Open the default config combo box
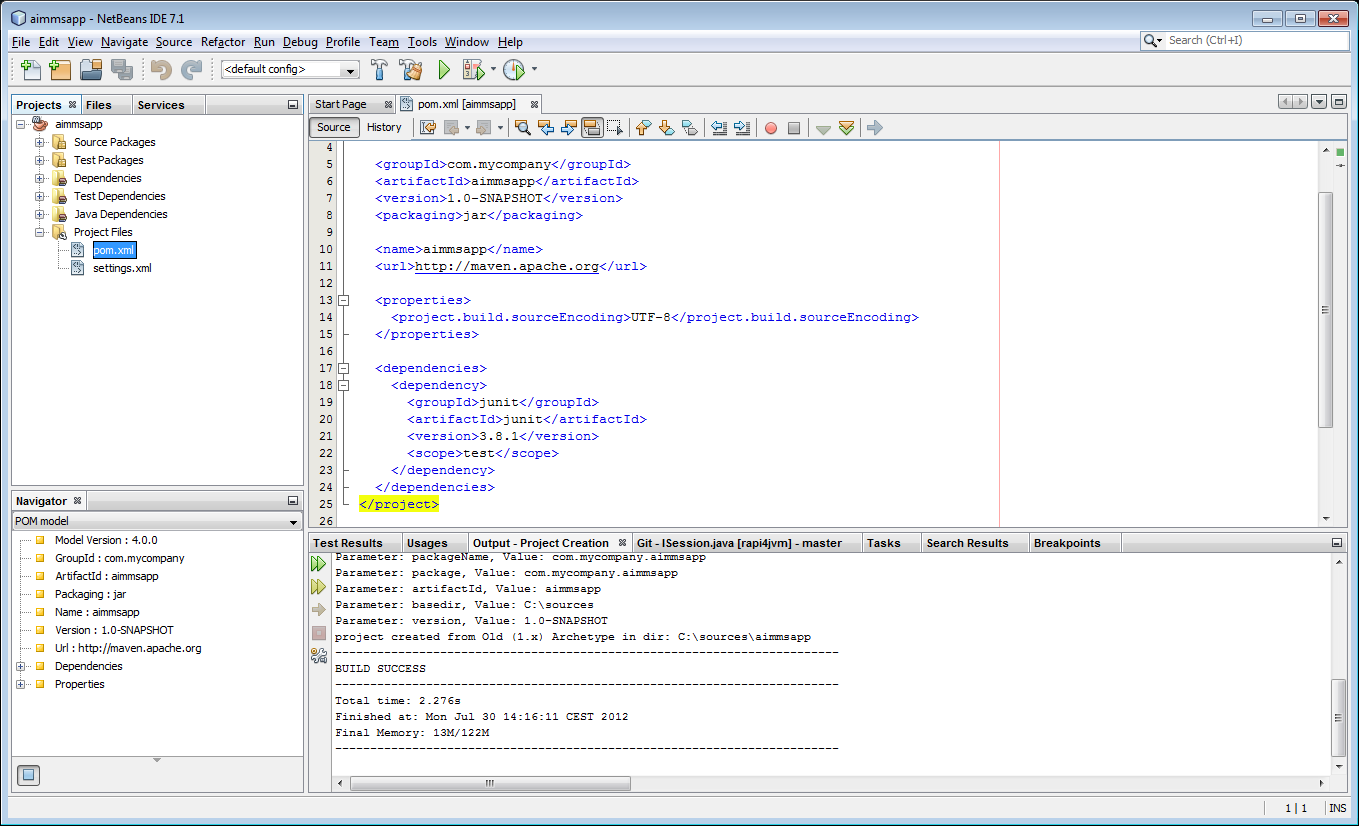The height and width of the screenshot is (826, 1359). tap(290, 70)
